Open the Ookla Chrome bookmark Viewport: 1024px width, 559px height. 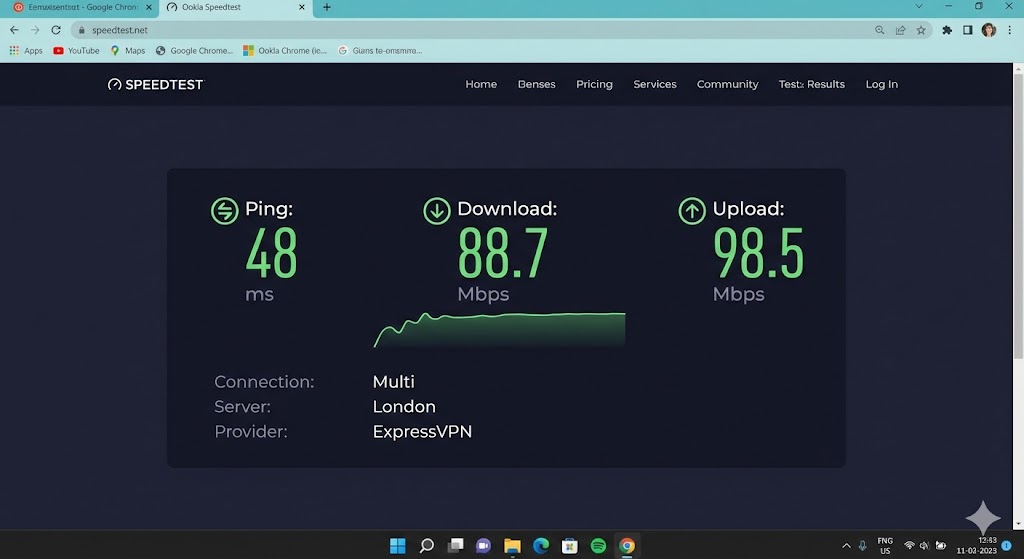[285, 50]
